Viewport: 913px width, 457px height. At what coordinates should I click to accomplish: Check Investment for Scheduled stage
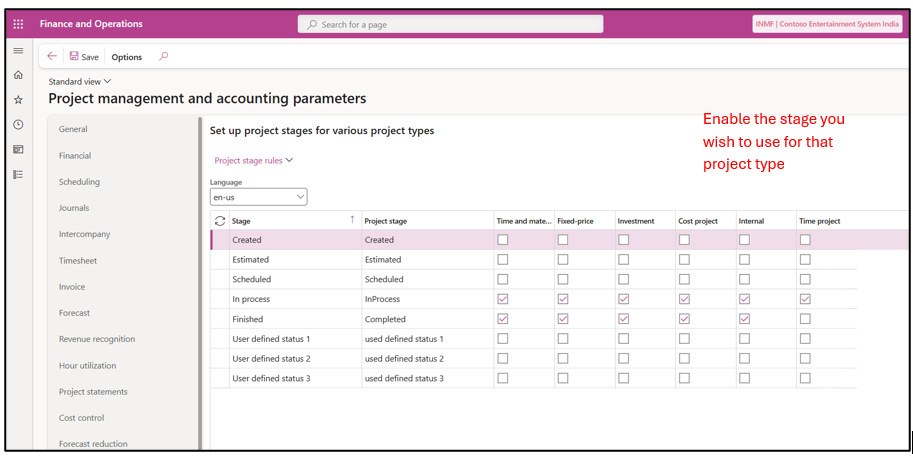pyautogui.click(x=624, y=279)
